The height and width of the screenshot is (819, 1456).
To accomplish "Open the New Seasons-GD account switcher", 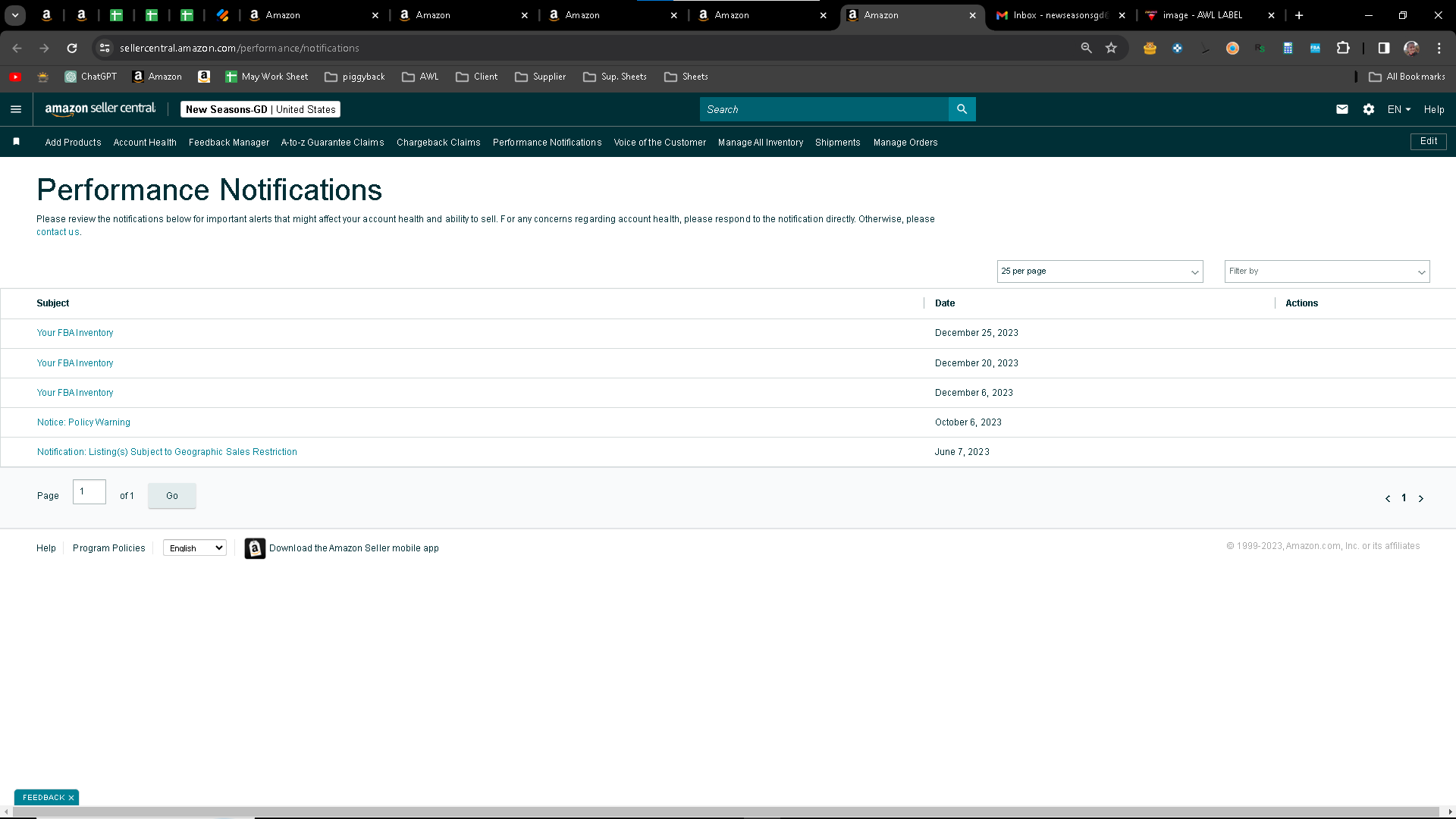I will tap(260, 109).
